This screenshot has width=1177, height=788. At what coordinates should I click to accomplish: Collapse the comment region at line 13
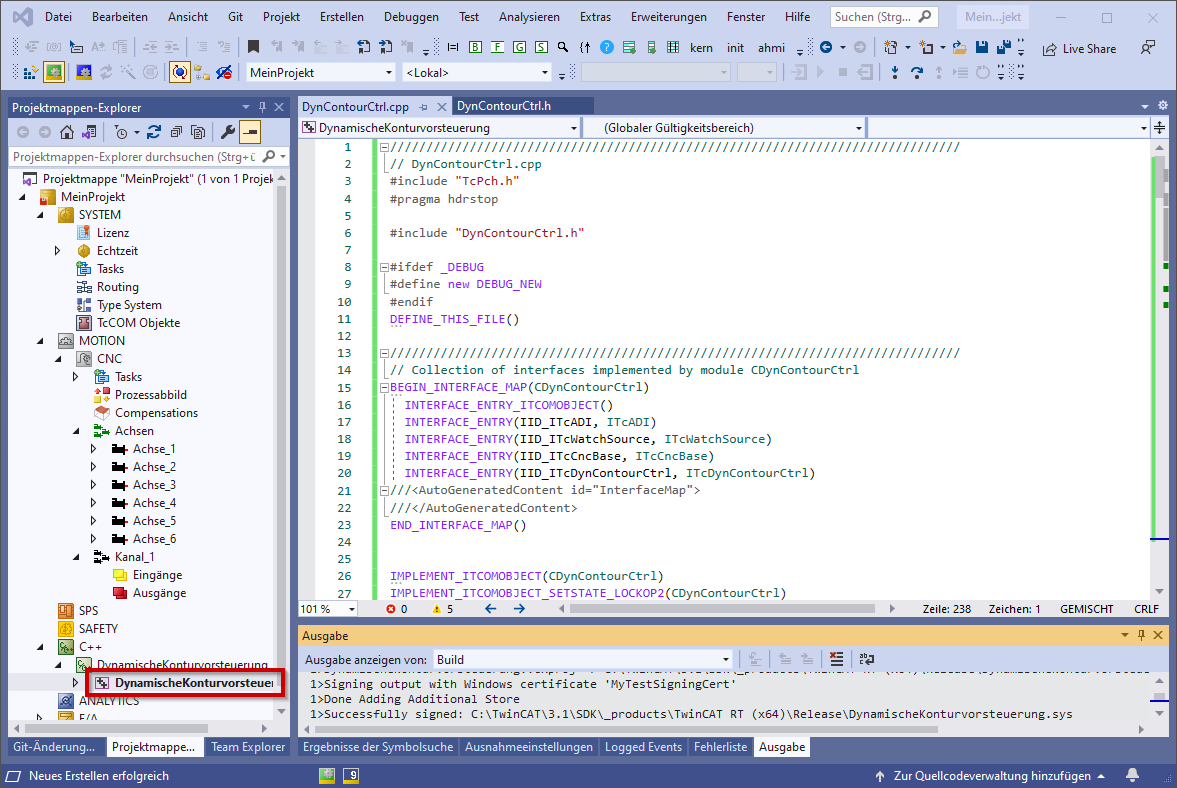click(384, 353)
